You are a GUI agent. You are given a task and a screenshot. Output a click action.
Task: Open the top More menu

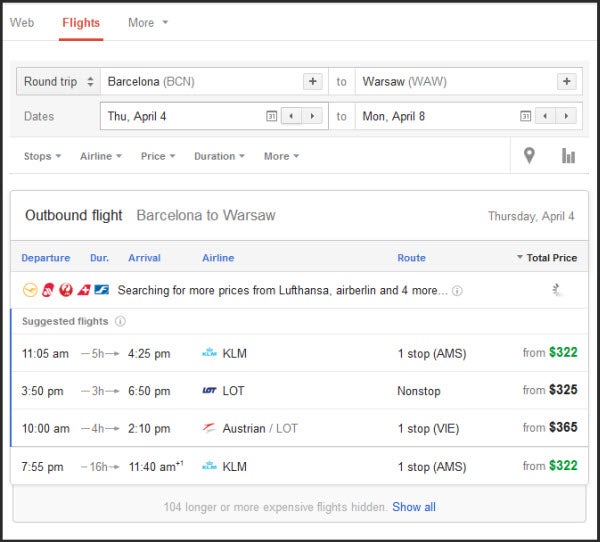[x=148, y=23]
